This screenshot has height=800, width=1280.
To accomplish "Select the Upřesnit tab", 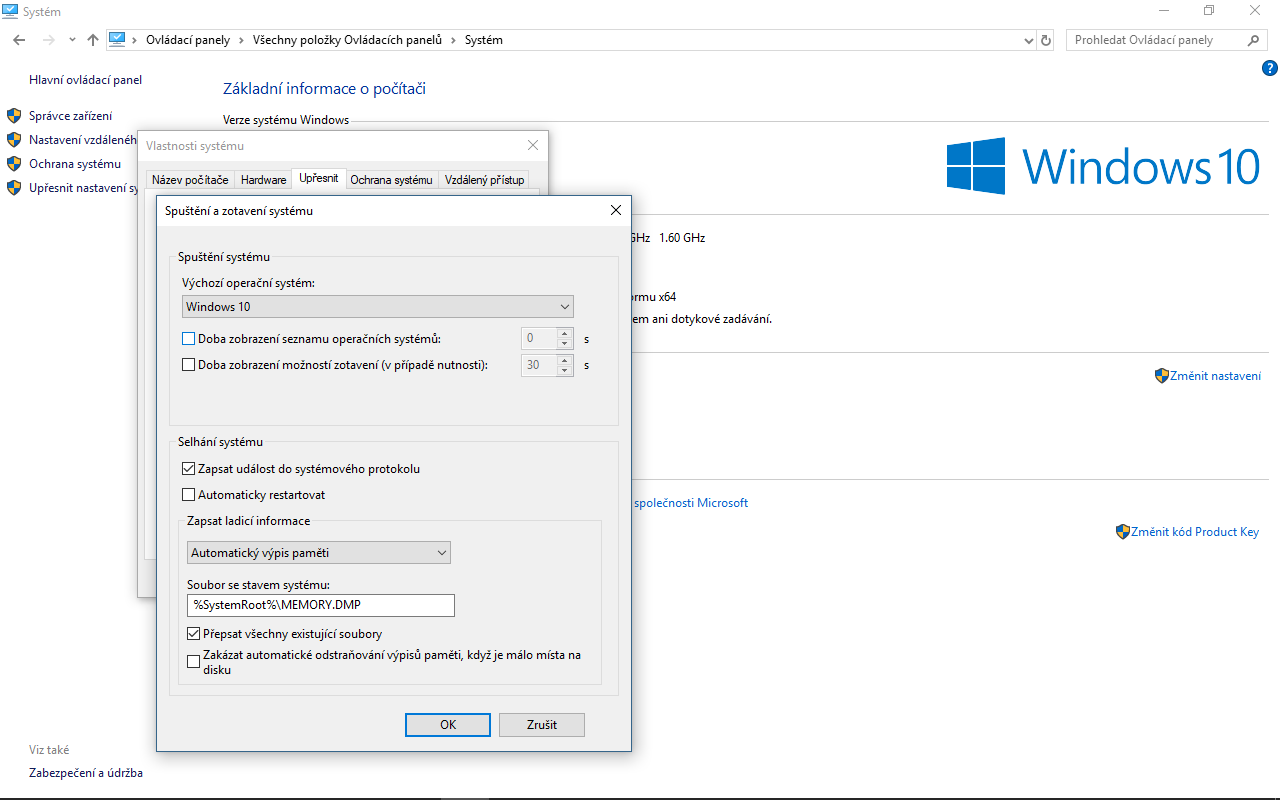I will pos(319,179).
